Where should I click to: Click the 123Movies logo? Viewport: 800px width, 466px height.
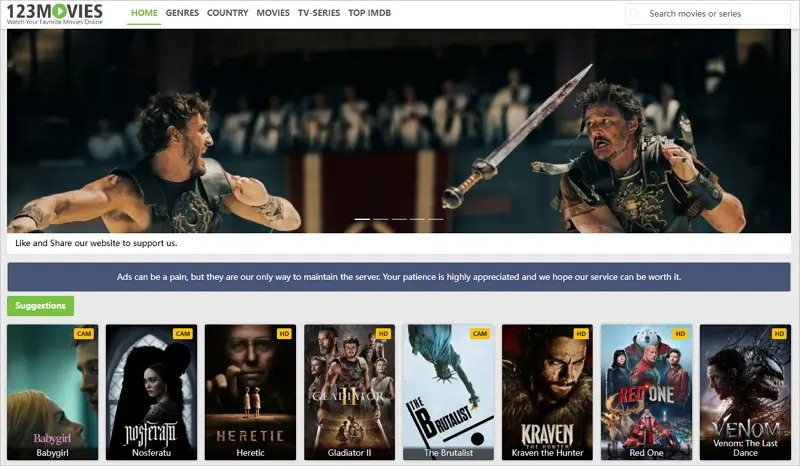[x=55, y=14]
